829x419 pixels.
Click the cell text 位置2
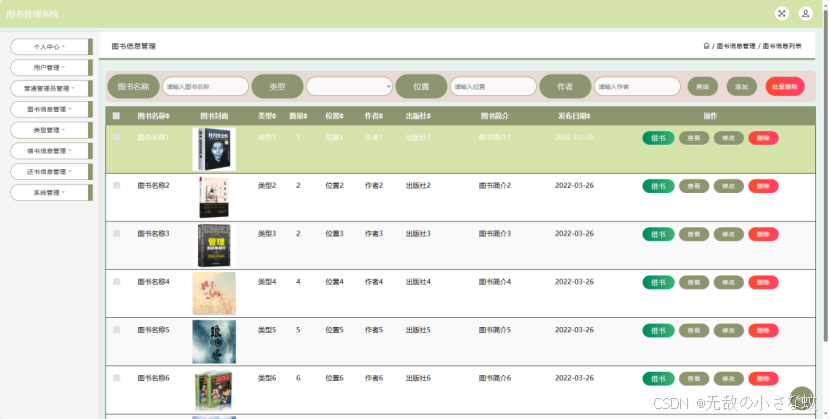[x=334, y=185]
